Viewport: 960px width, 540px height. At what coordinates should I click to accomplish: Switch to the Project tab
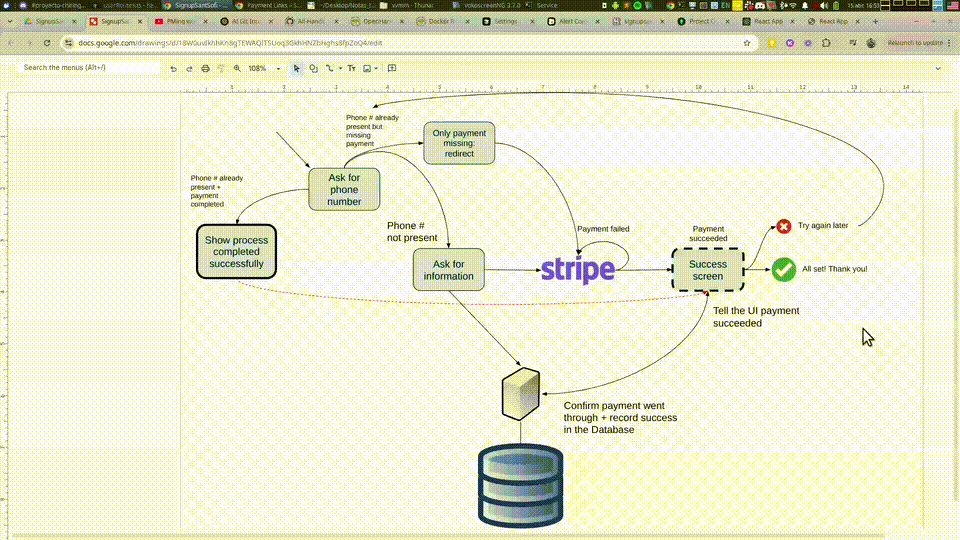pyautogui.click(x=702, y=21)
